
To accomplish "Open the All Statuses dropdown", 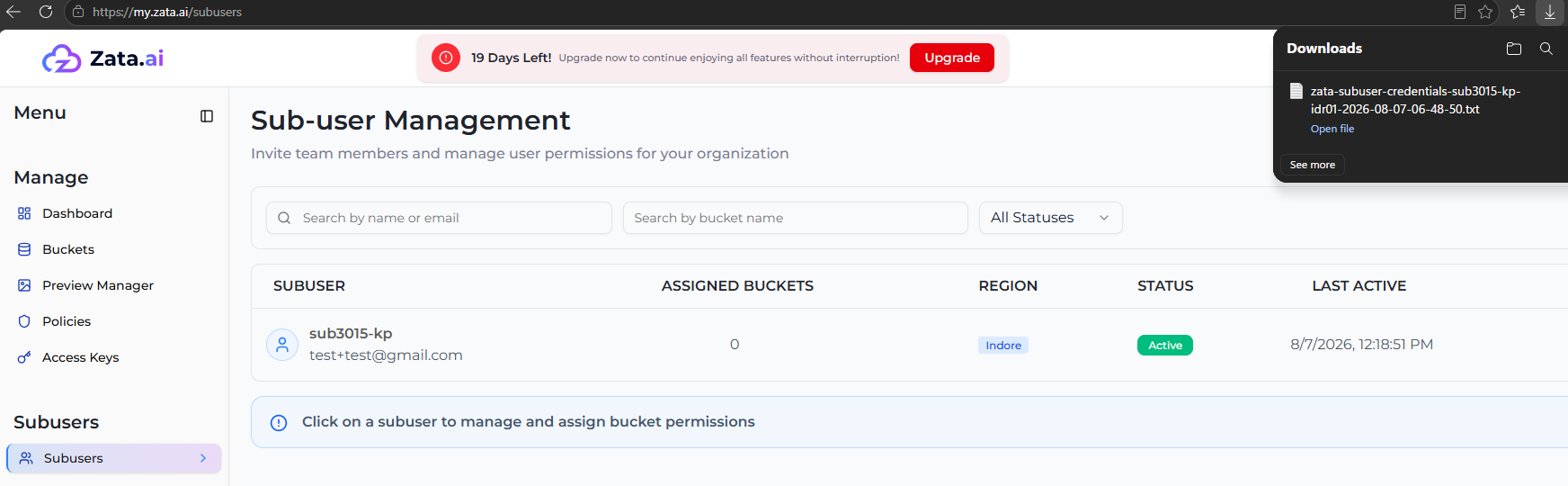I will (1050, 218).
